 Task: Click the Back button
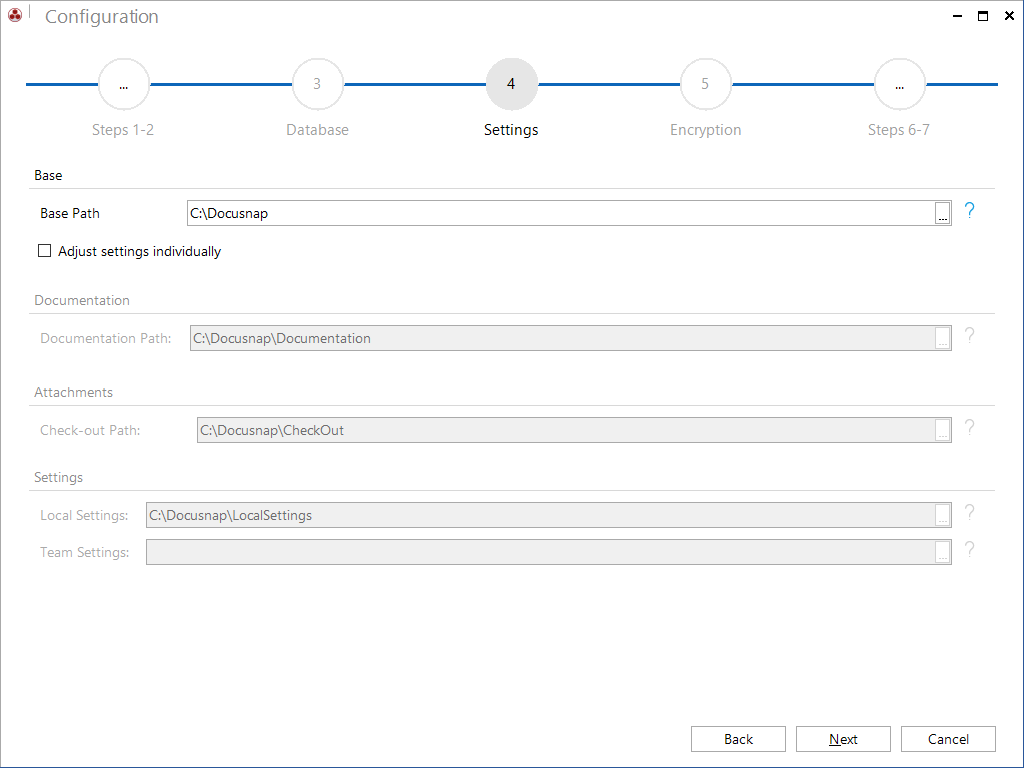click(x=738, y=739)
